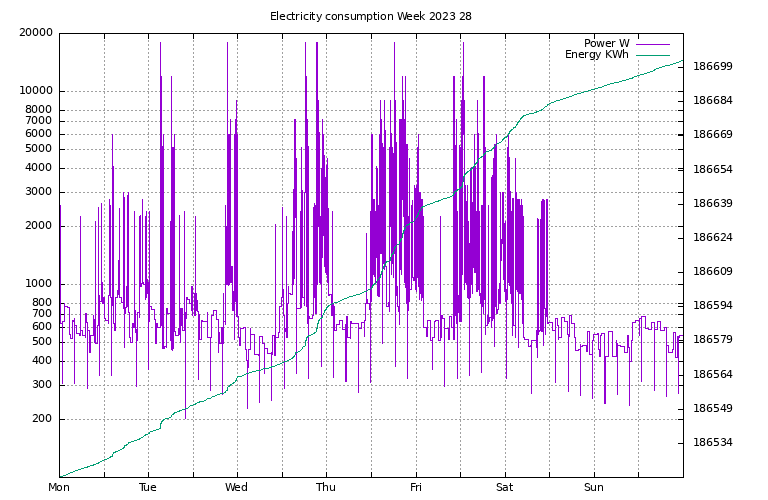The image size is (768, 500).
Task: Click the 3000 left axis value
Action: 39,192
